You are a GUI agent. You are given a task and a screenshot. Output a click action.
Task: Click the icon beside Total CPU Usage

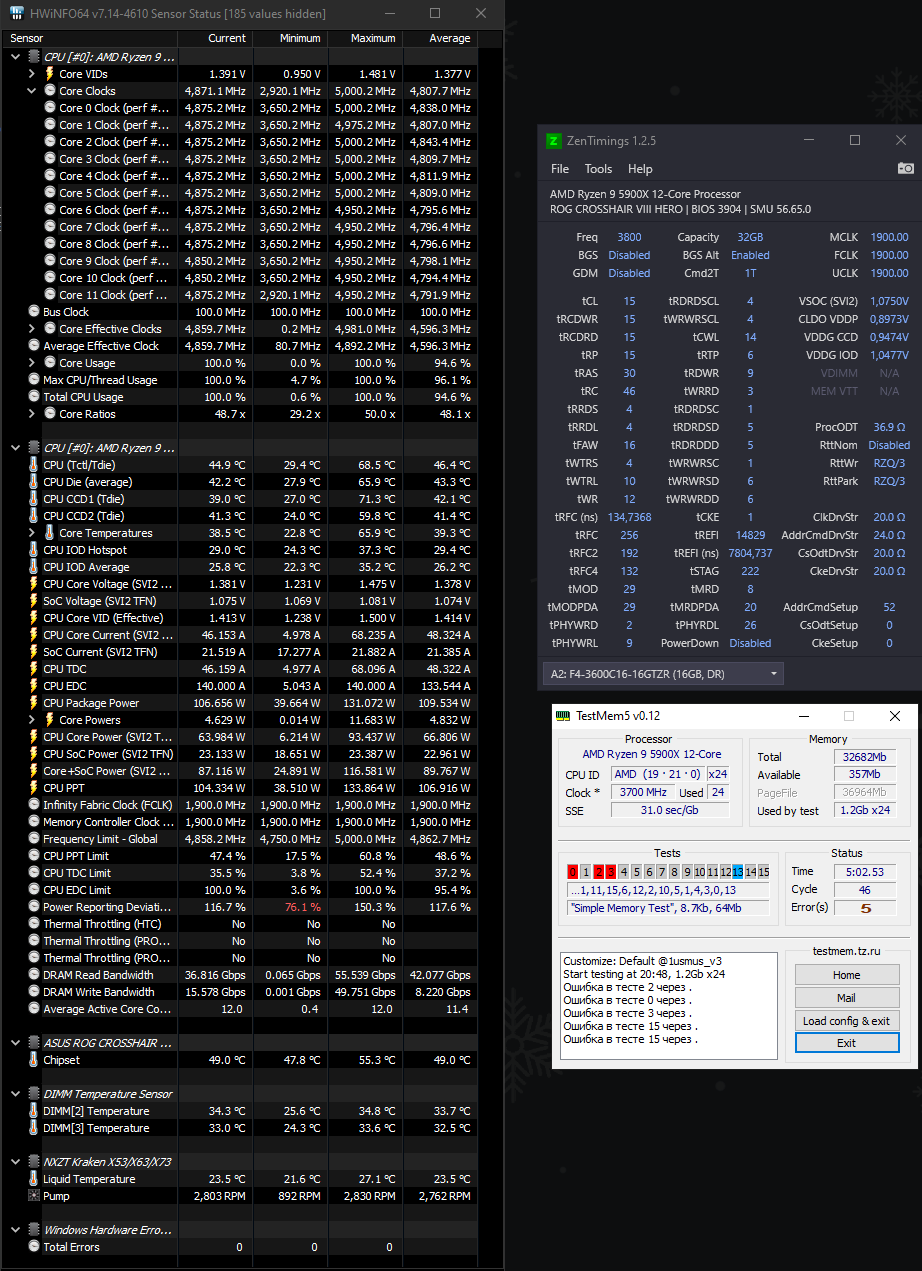34,397
